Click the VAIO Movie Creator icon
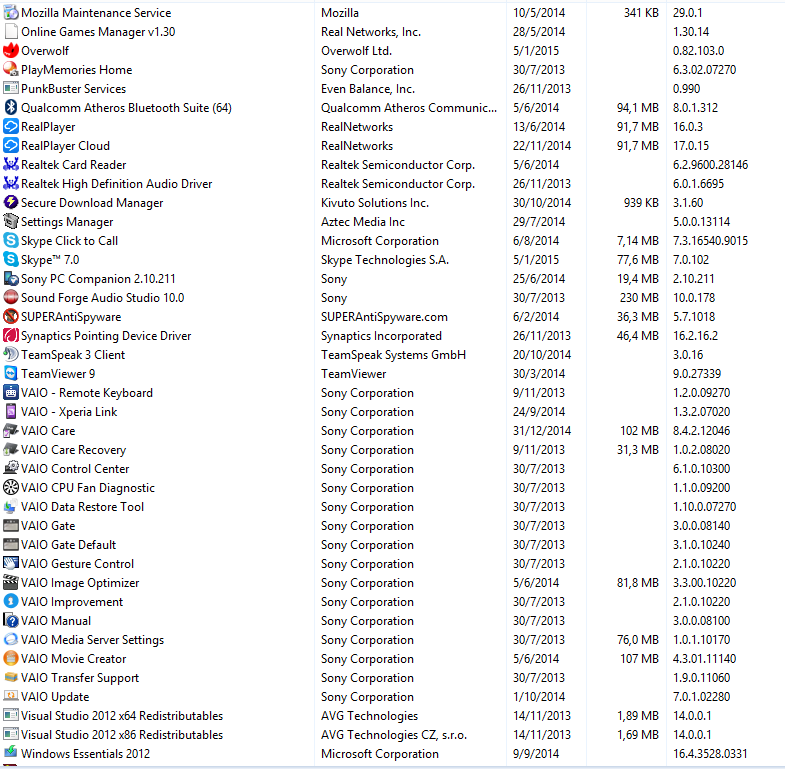 [x=11, y=659]
